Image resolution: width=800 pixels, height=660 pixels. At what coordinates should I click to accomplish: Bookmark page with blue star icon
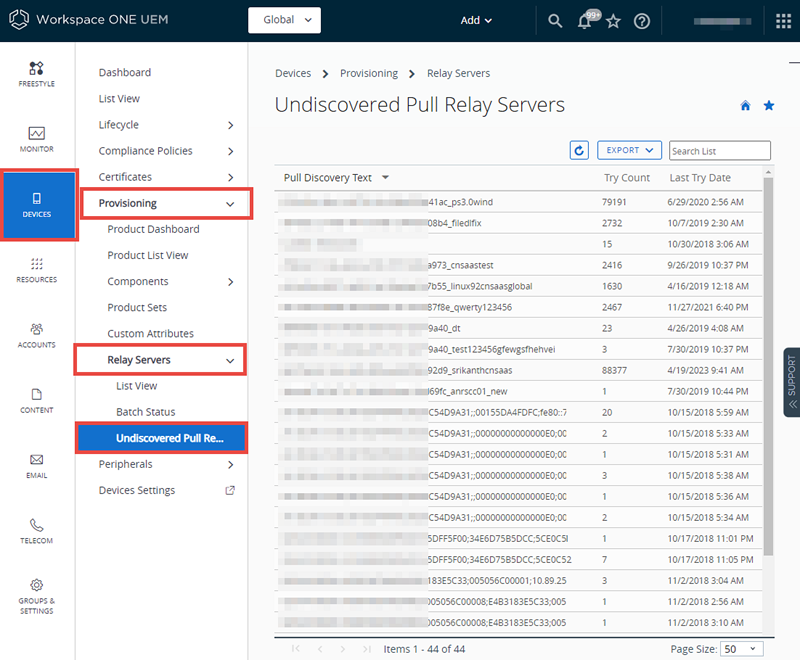(x=769, y=106)
